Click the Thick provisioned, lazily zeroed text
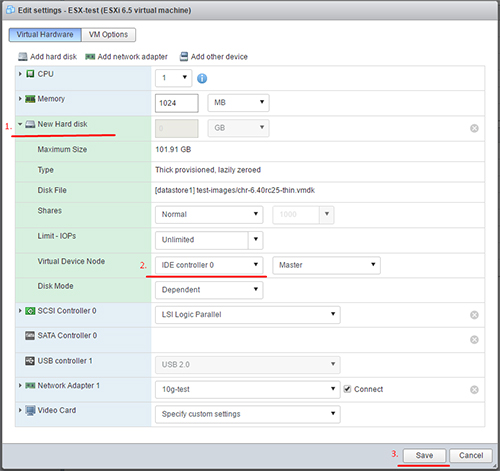 coord(208,170)
